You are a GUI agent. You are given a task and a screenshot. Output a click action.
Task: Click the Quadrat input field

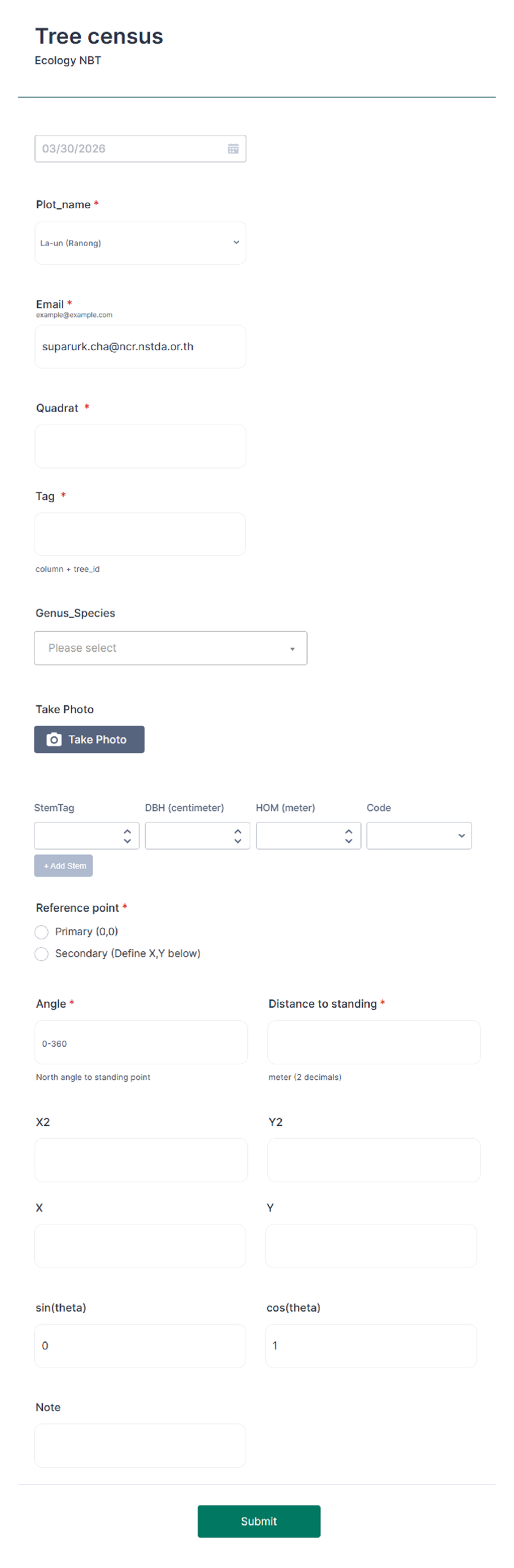coord(140,446)
